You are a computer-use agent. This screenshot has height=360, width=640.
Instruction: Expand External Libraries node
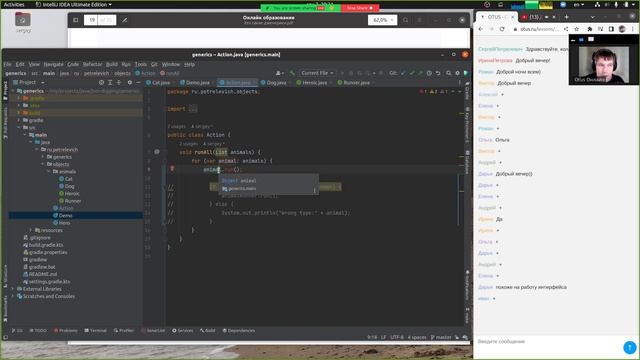(13, 289)
